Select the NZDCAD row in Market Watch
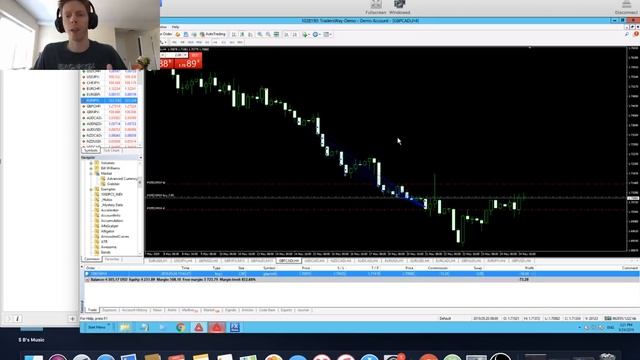The width and height of the screenshot is (640, 360). tap(109, 135)
